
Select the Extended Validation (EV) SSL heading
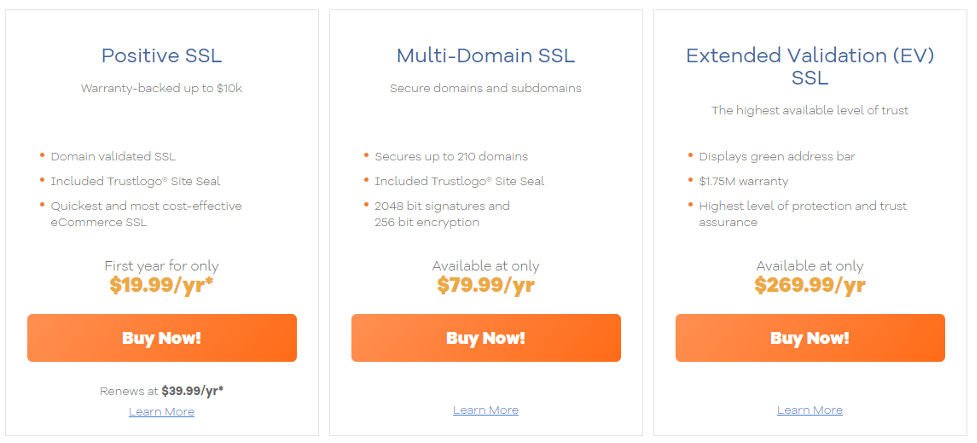click(x=810, y=67)
